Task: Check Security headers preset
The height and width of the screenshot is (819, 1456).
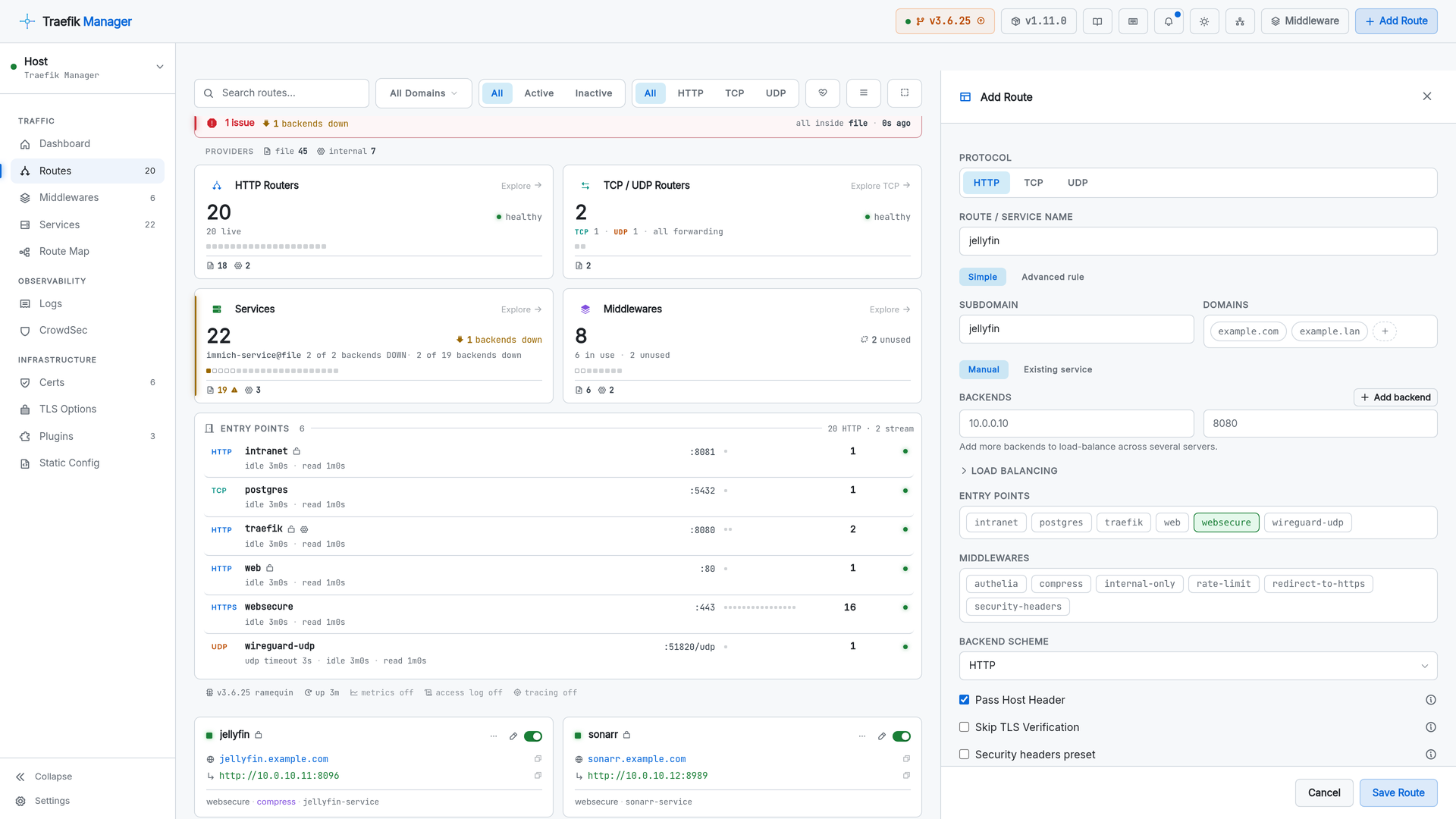Action: pyautogui.click(x=965, y=755)
